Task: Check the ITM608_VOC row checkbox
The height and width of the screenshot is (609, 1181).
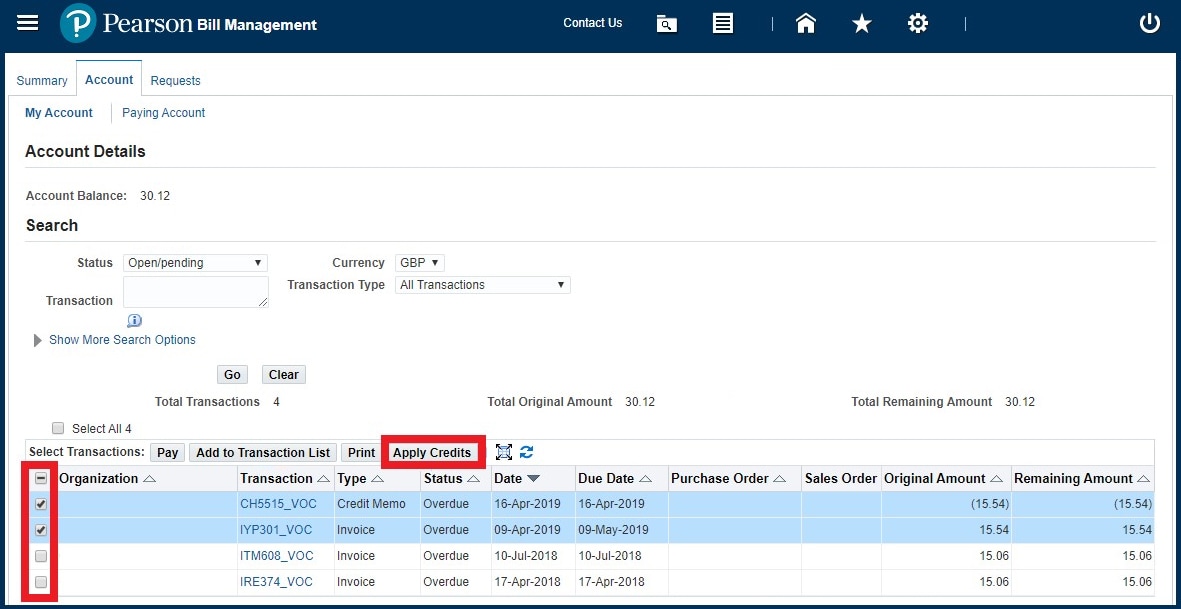Action: coord(41,556)
